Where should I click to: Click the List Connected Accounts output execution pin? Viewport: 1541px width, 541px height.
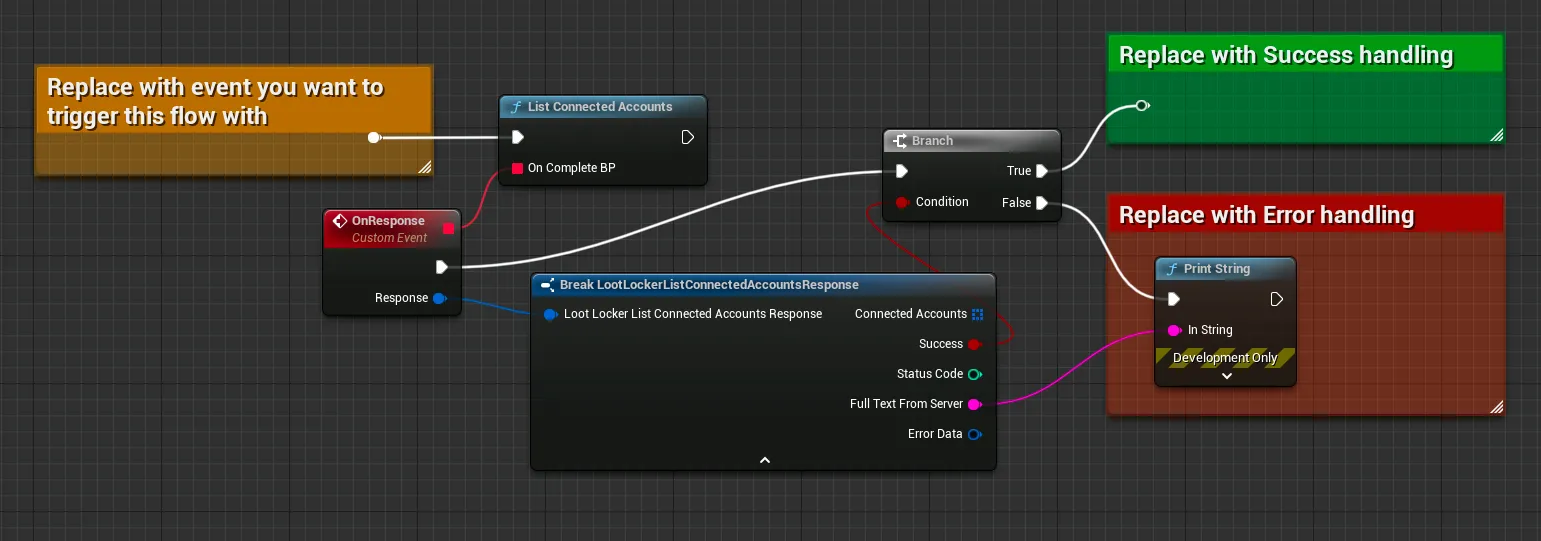pyautogui.click(x=688, y=137)
